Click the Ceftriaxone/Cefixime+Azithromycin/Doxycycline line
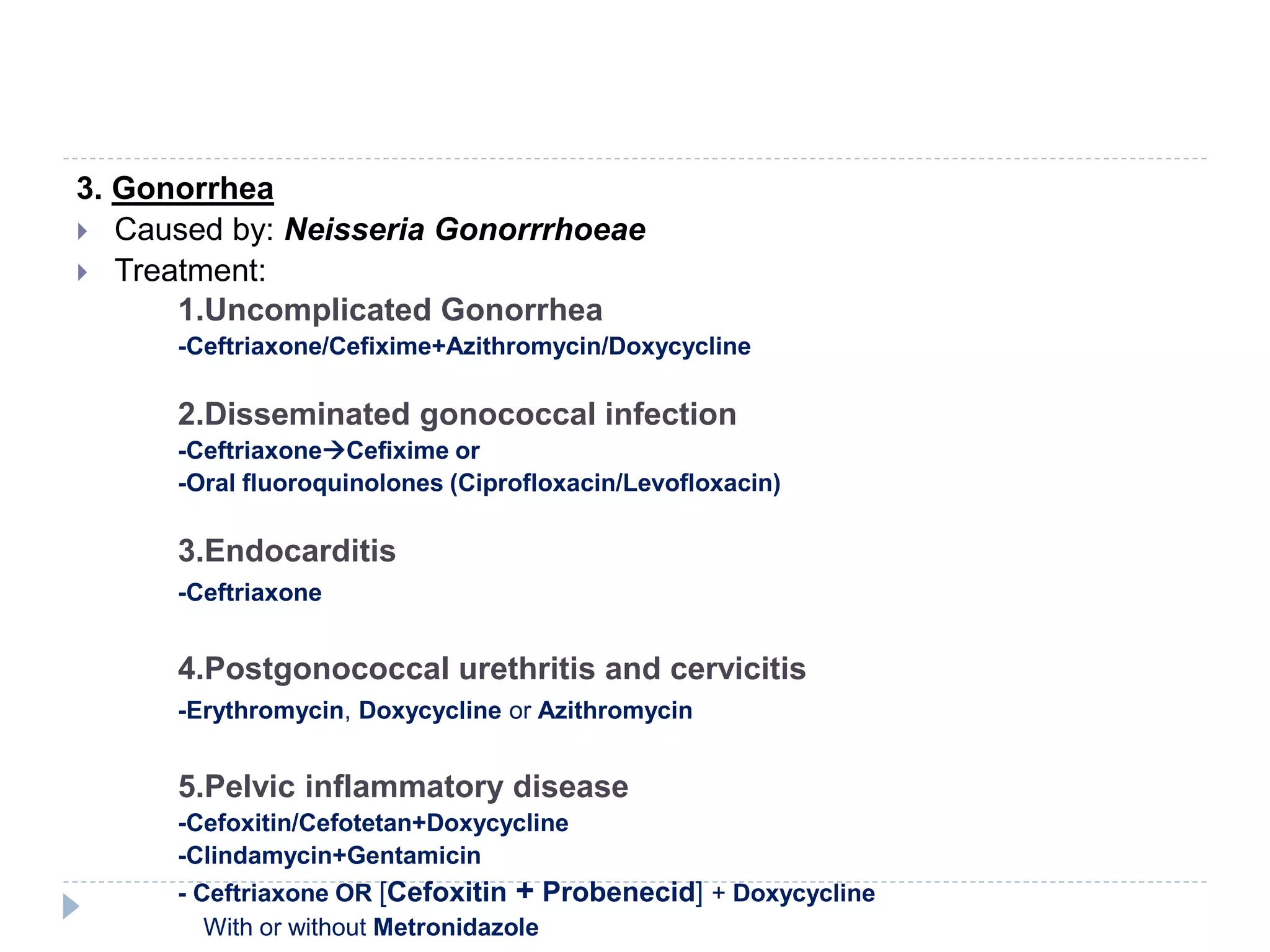 point(464,346)
